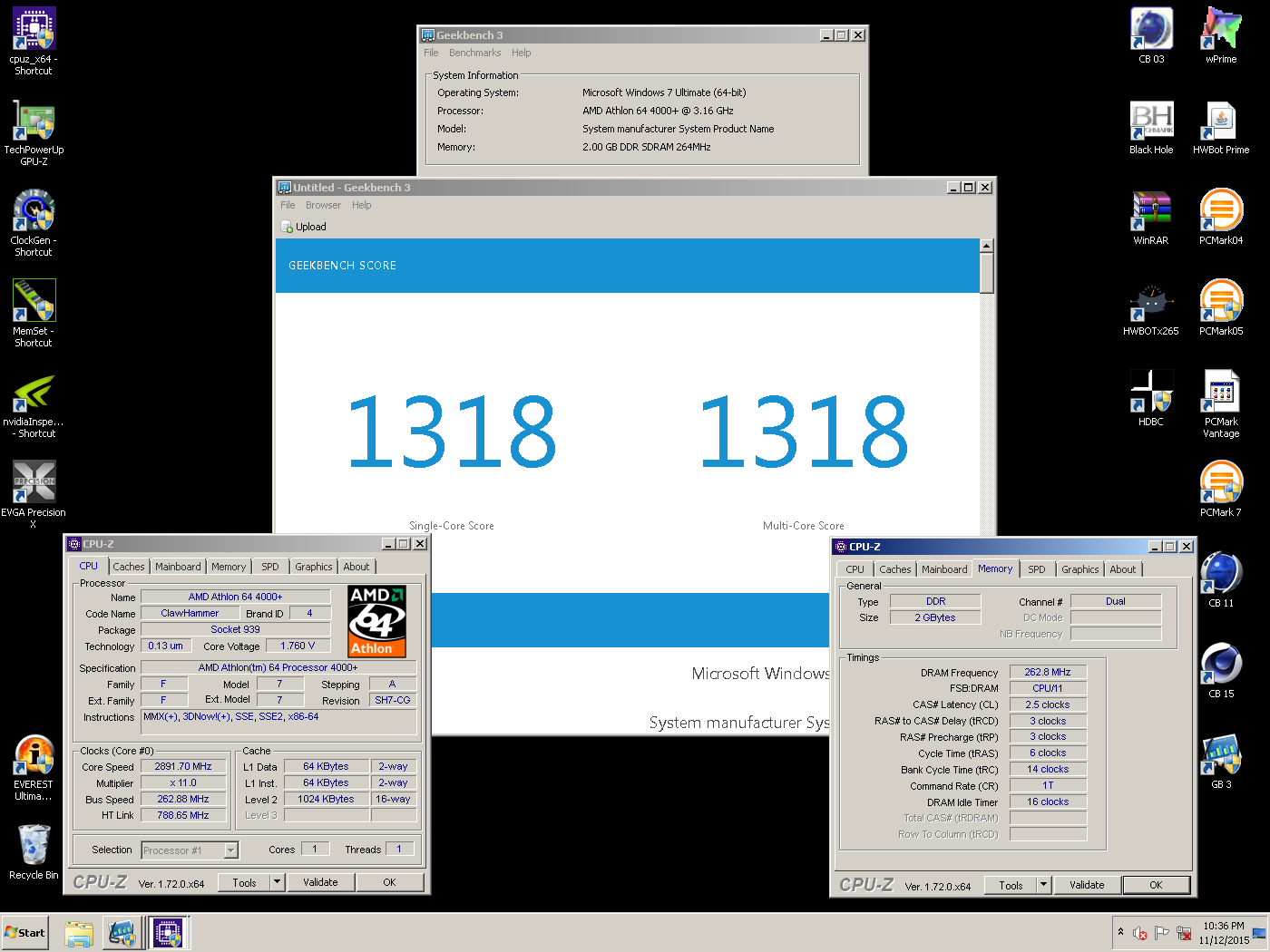Open the File menu in Untitled Geekbench window
The image size is (1270, 952).
(x=288, y=205)
